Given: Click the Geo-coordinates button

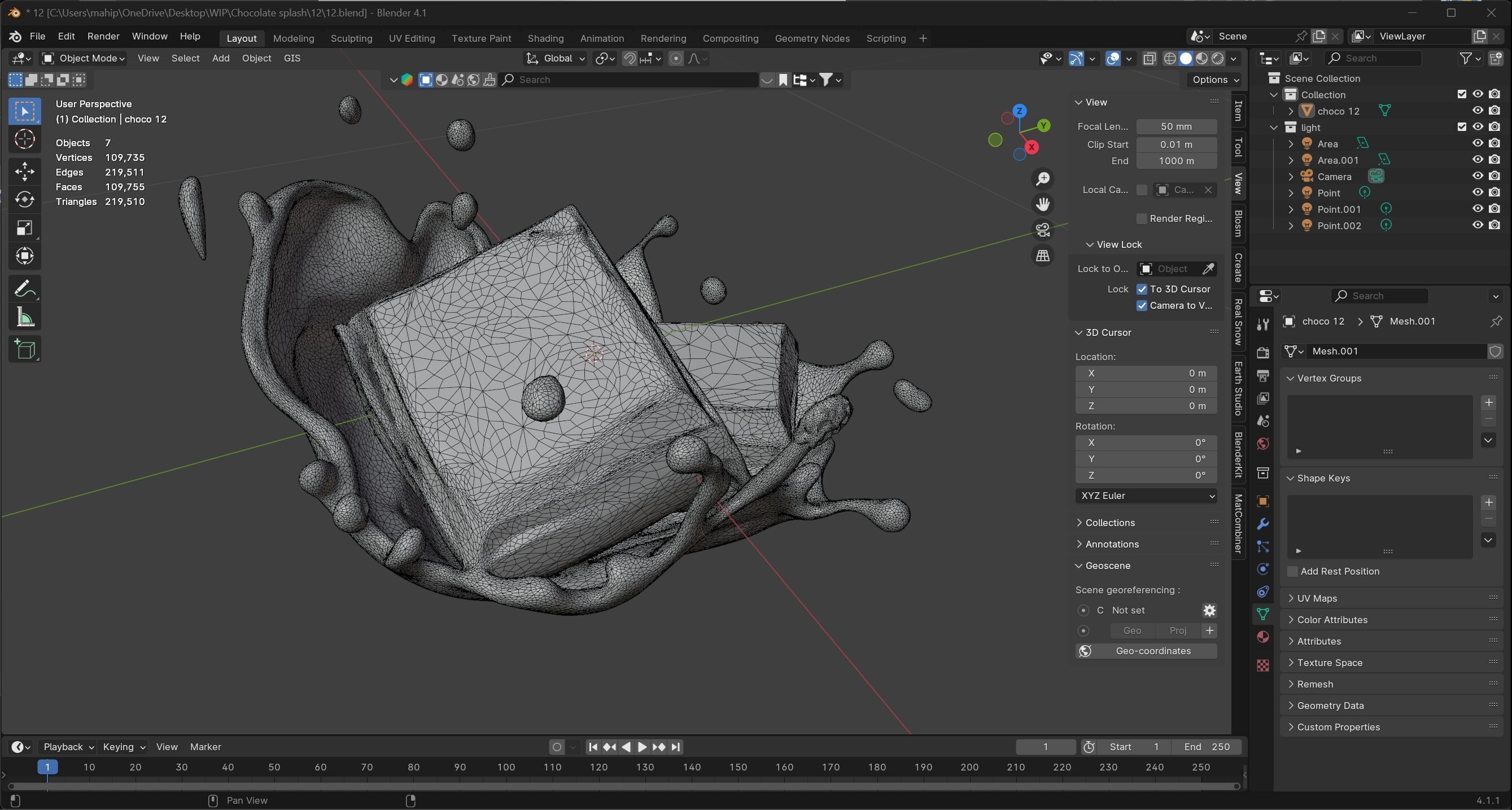Looking at the screenshot, I should click(x=1146, y=651).
